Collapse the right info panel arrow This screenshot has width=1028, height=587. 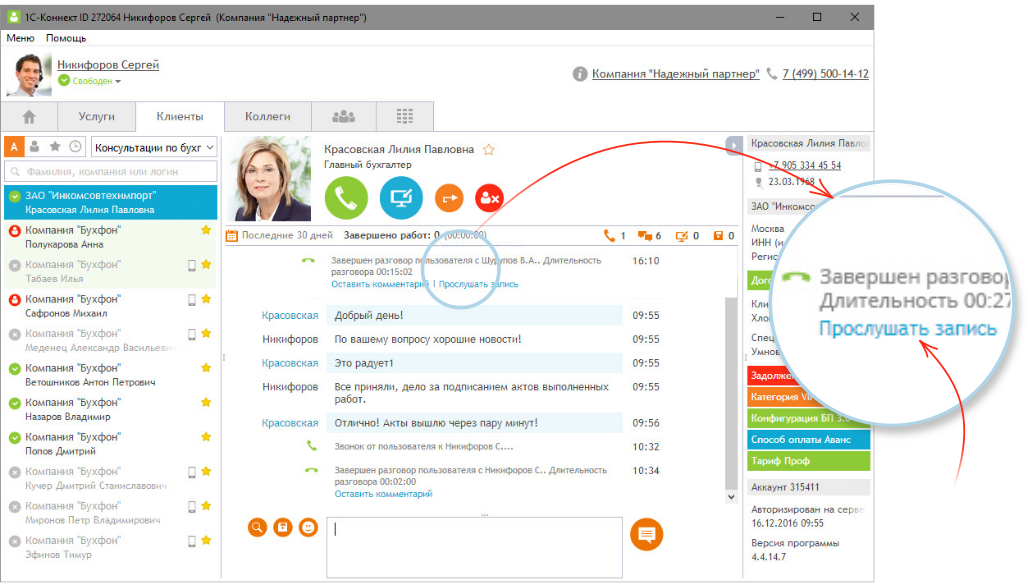click(x=734, y=145)
